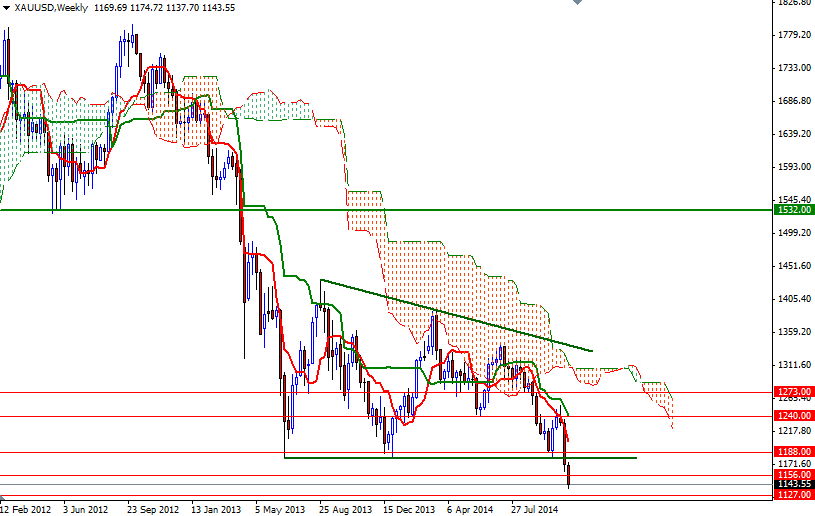Click the 5 May 2013 date label

(x=279, y=509)
